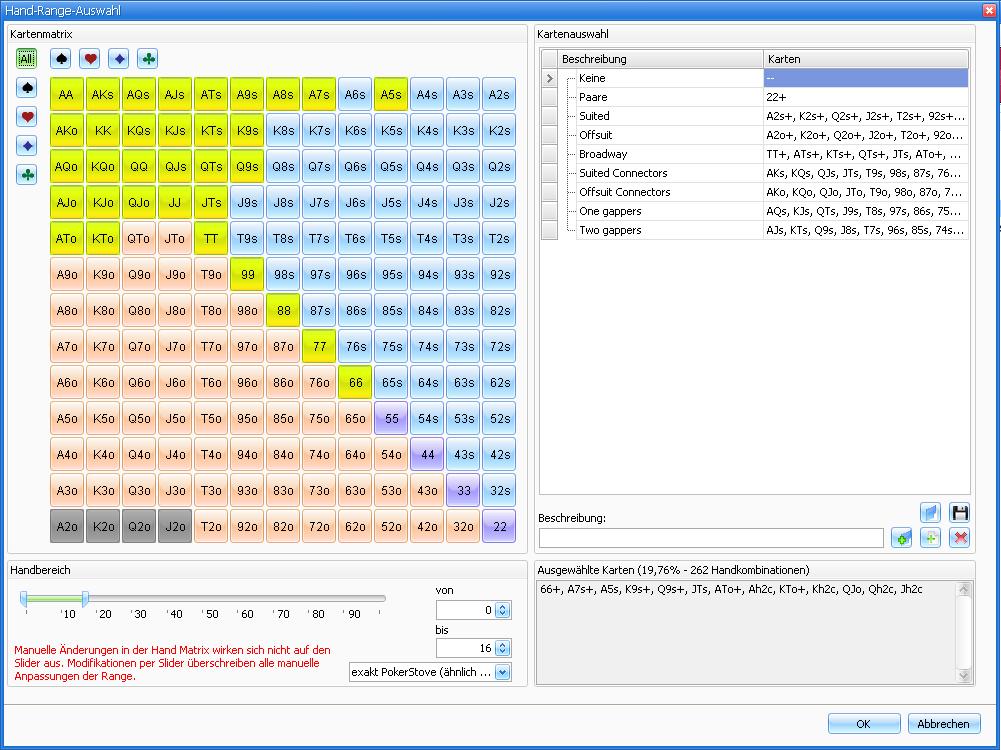Image resolution: width=1001 pixels, height=750 pixels.
Task: Toggle the KK pair cell
Action: click(102, 130)
